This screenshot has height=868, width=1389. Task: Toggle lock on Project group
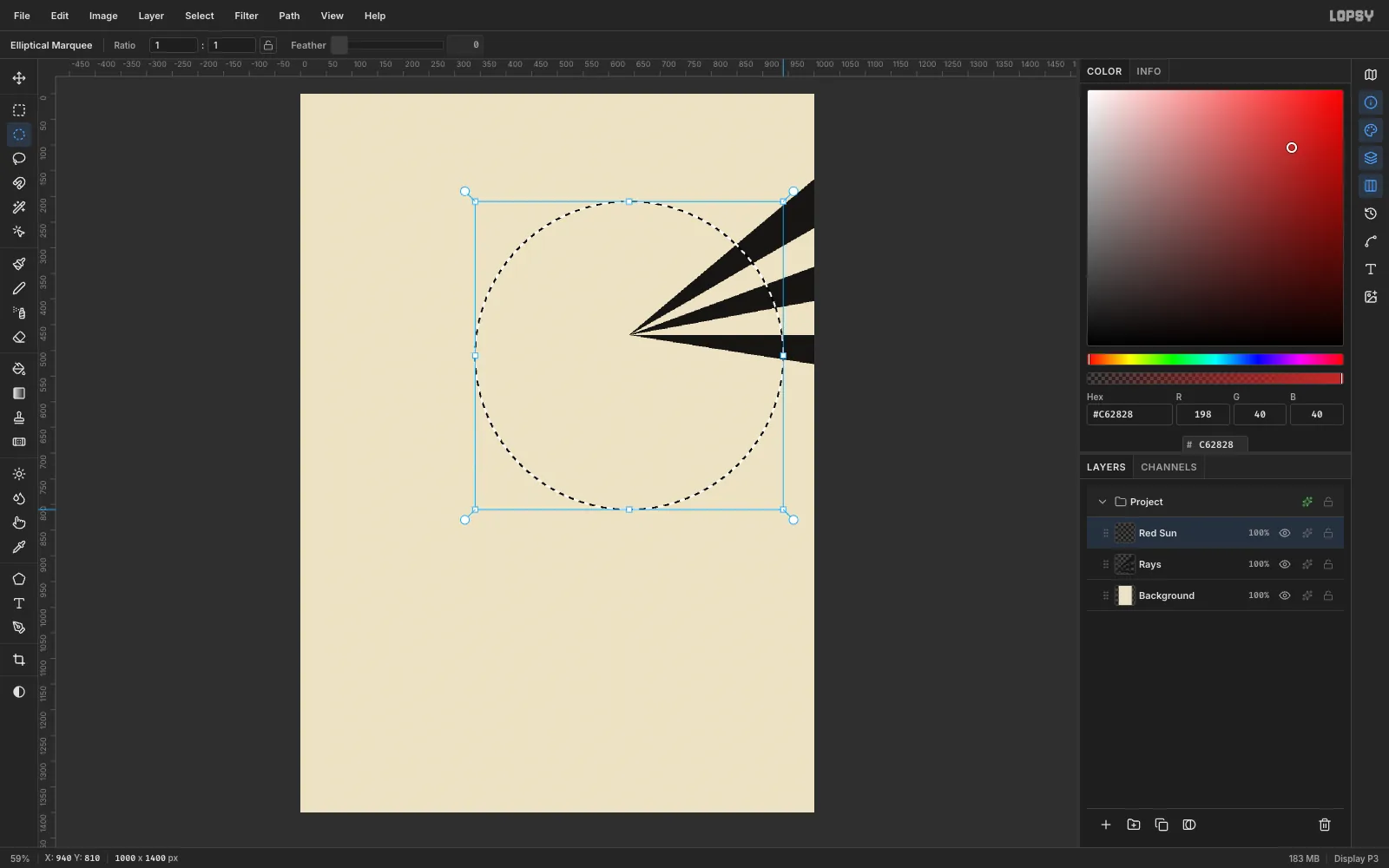1328,502
